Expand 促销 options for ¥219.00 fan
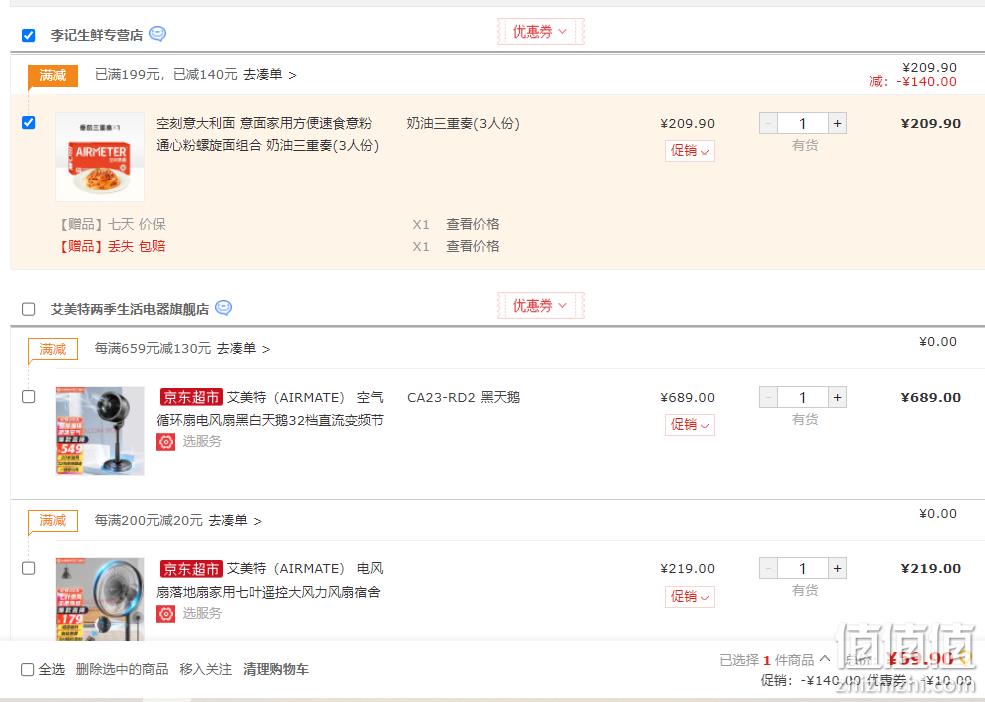This screenshot has width=985, height=702. pyautogui.click(x=690, y=596)
